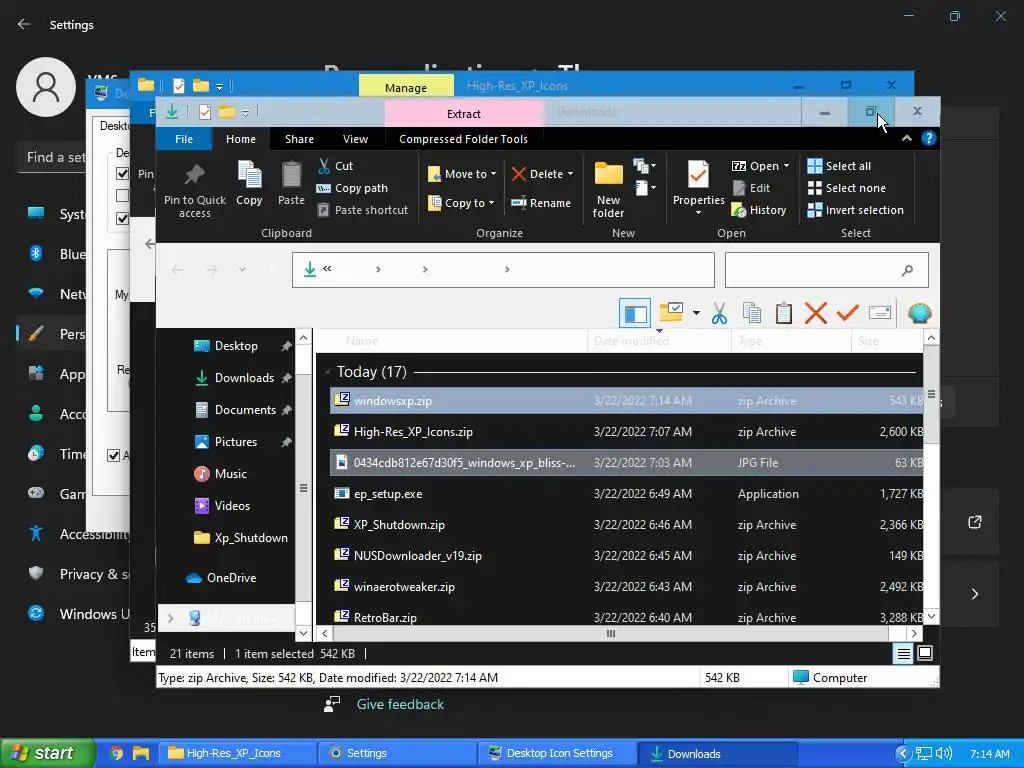Image resolution: width=1024 pixels, height=768 pixels.
Task: Open the blue Help question-mark icon
Action: [x=929, y=138]
